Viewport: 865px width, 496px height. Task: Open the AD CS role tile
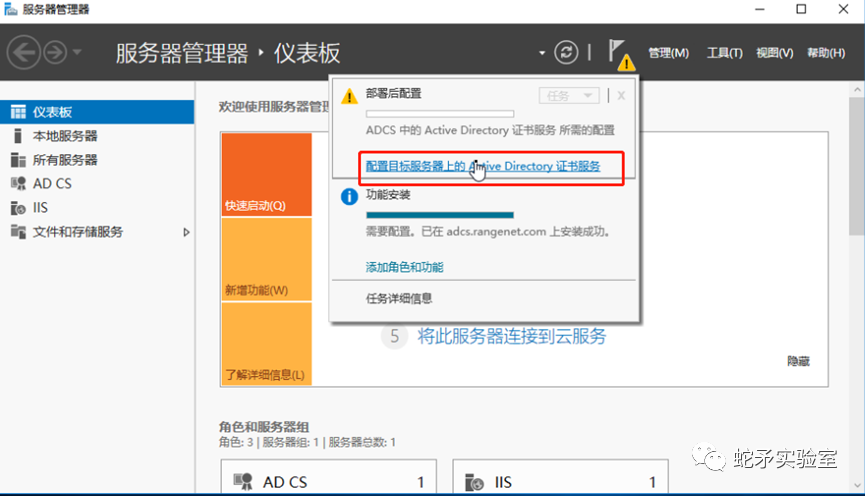pyautogui.click(x=329, y=477)
